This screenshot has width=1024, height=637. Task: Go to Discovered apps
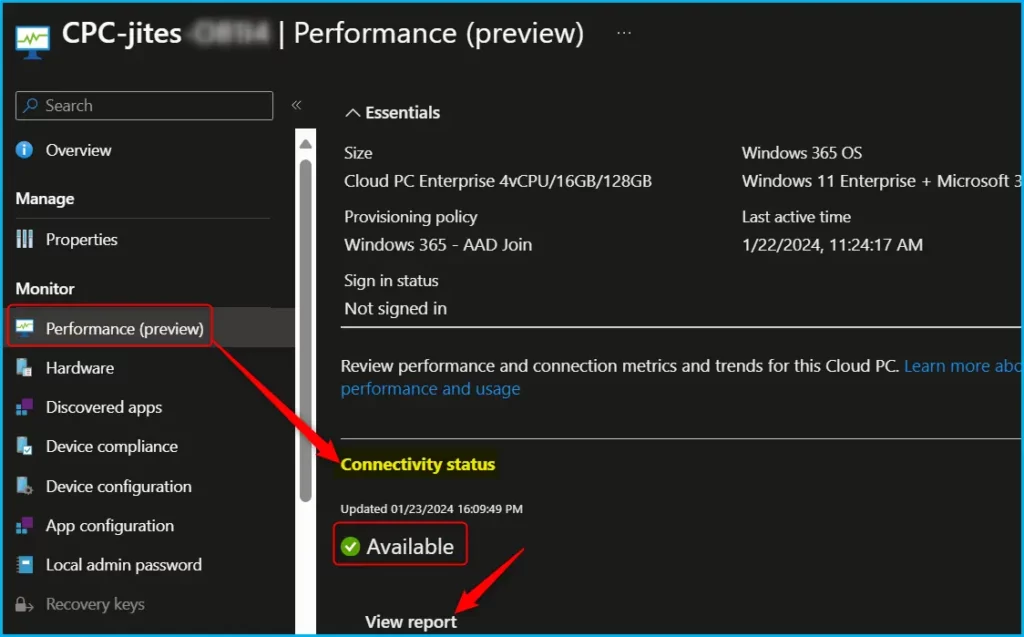click(x=104, y=407)
